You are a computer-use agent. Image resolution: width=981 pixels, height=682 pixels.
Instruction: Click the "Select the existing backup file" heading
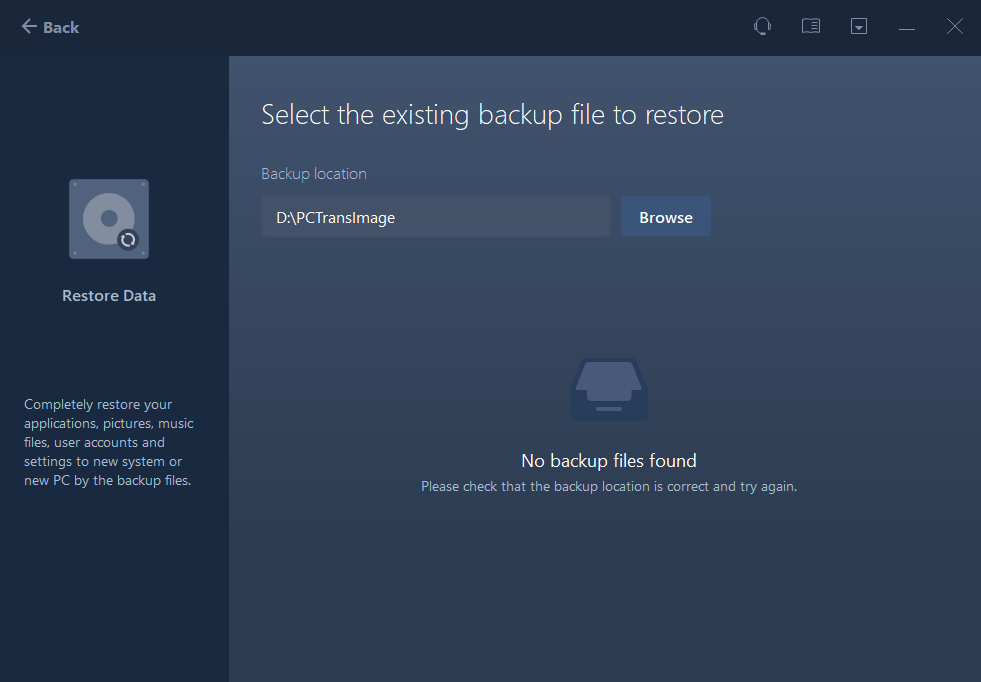click(x=492, y=115)
